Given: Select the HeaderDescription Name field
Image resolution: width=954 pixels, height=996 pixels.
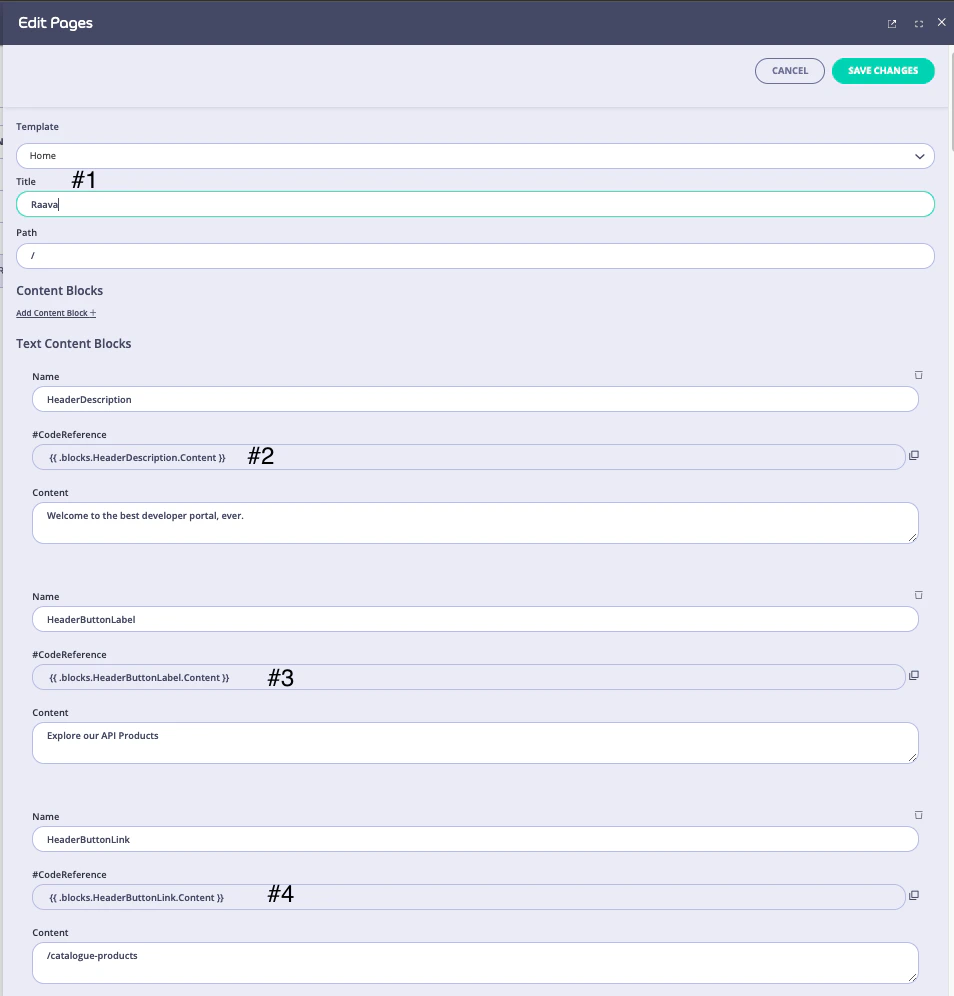Looking at the screenshot, I should tap(475, 399).
